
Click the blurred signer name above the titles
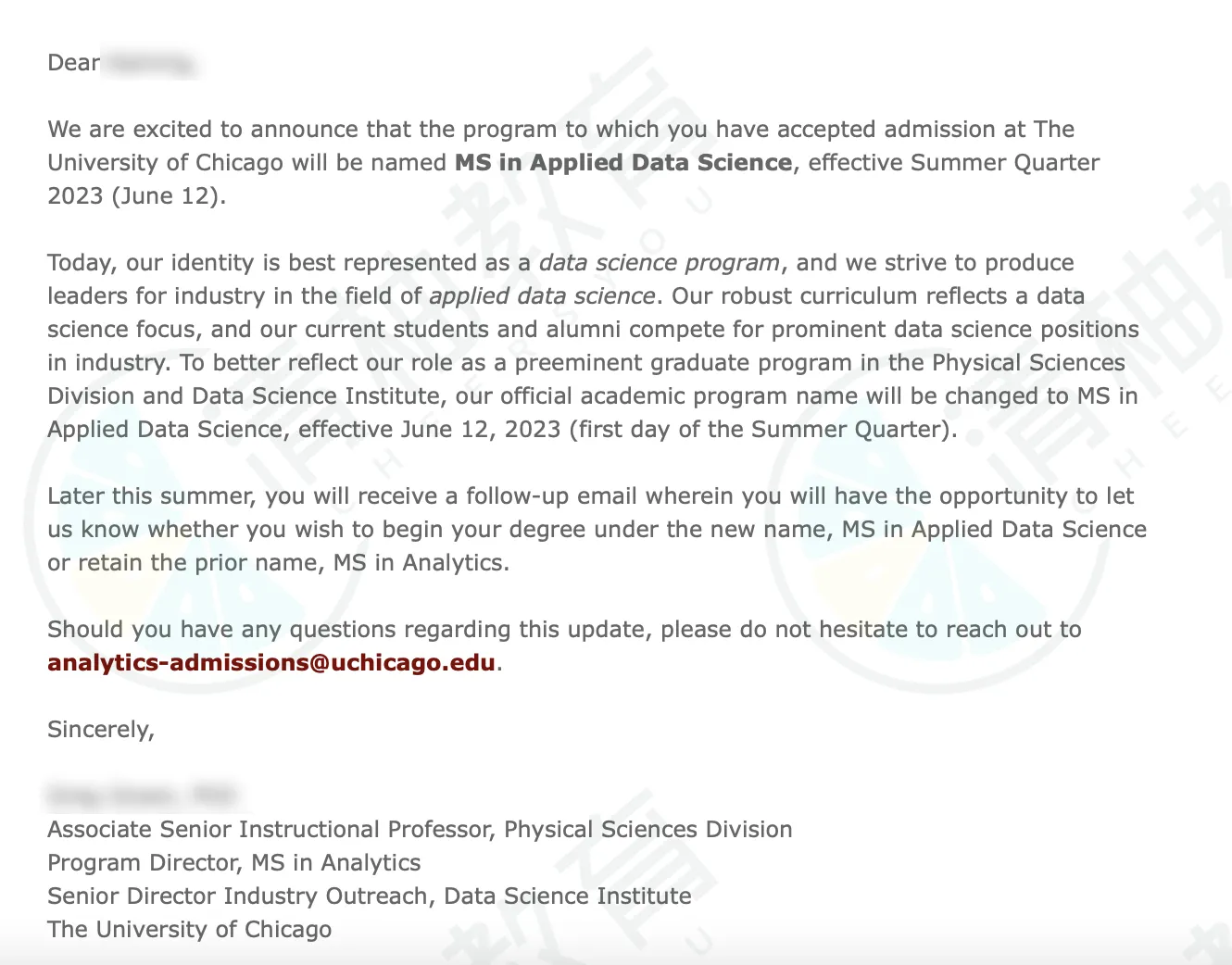coord(142,796)
